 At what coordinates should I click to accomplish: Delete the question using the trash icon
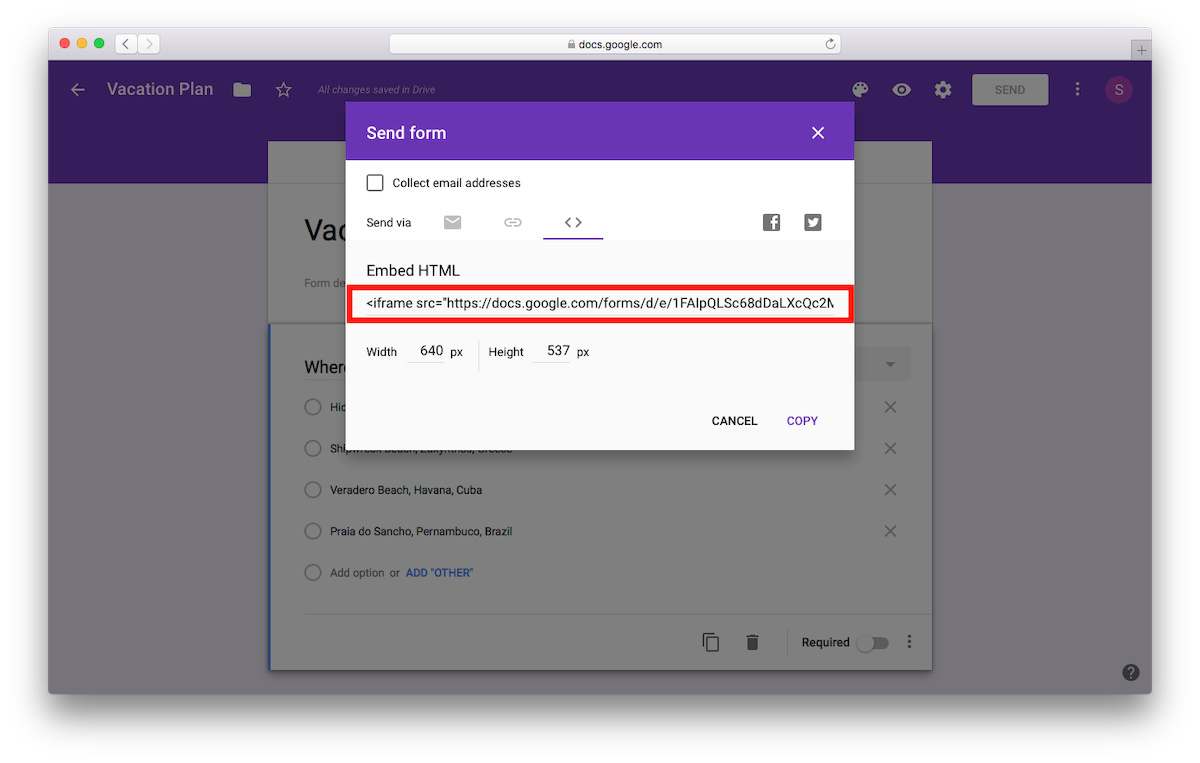pyautogui.click(x=752, y=642)
